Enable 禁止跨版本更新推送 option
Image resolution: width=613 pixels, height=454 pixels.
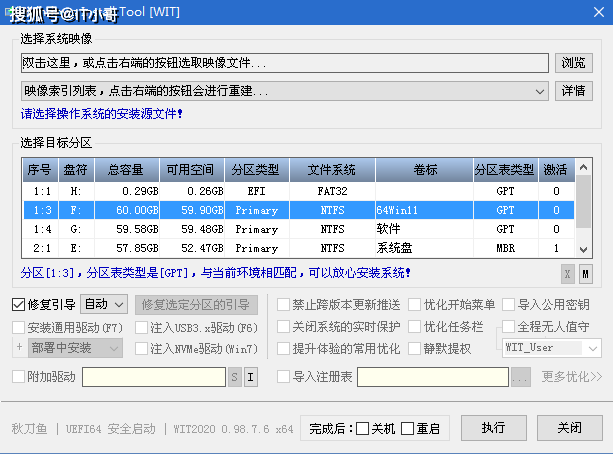[283, 305]
